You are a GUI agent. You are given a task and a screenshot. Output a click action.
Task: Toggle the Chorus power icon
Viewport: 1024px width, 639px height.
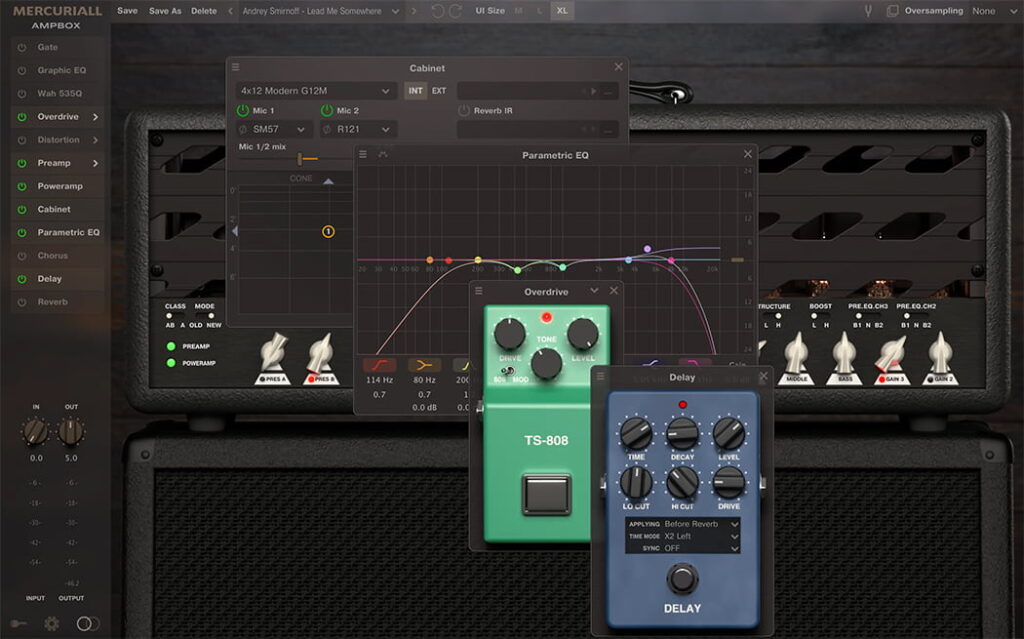tap(22, 256)
